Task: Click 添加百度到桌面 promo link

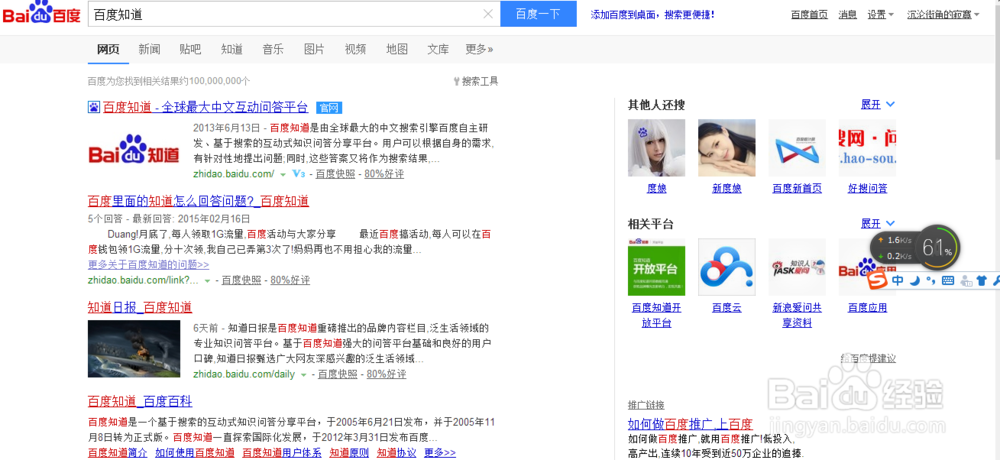Action: pyautogui.click(x=653, y=14)
